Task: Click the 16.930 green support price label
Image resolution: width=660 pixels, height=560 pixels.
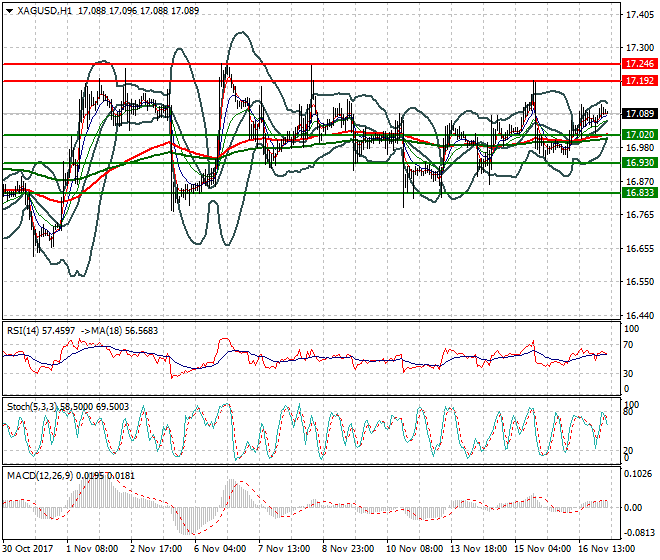Action: (639, 163)
